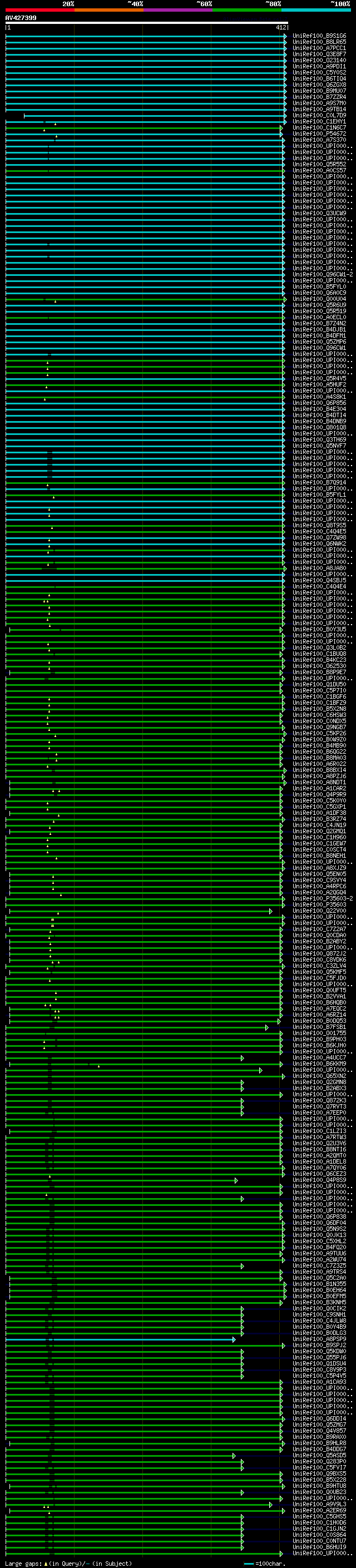
Task: Select hit UniRef100_B6TIQ4
Action: (x=319, y=78)
